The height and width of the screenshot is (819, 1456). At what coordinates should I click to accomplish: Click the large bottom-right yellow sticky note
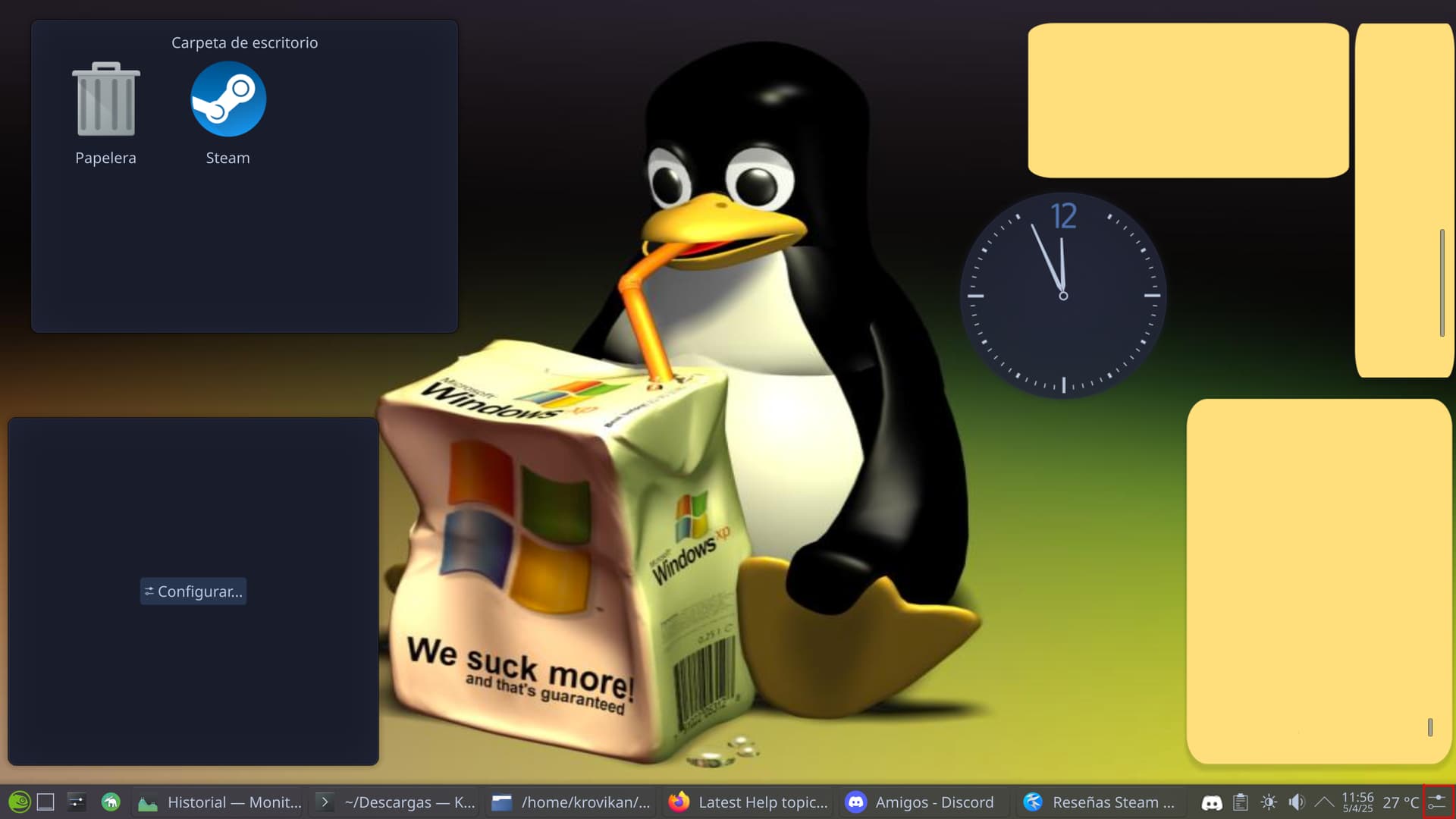pos(1319,581)
